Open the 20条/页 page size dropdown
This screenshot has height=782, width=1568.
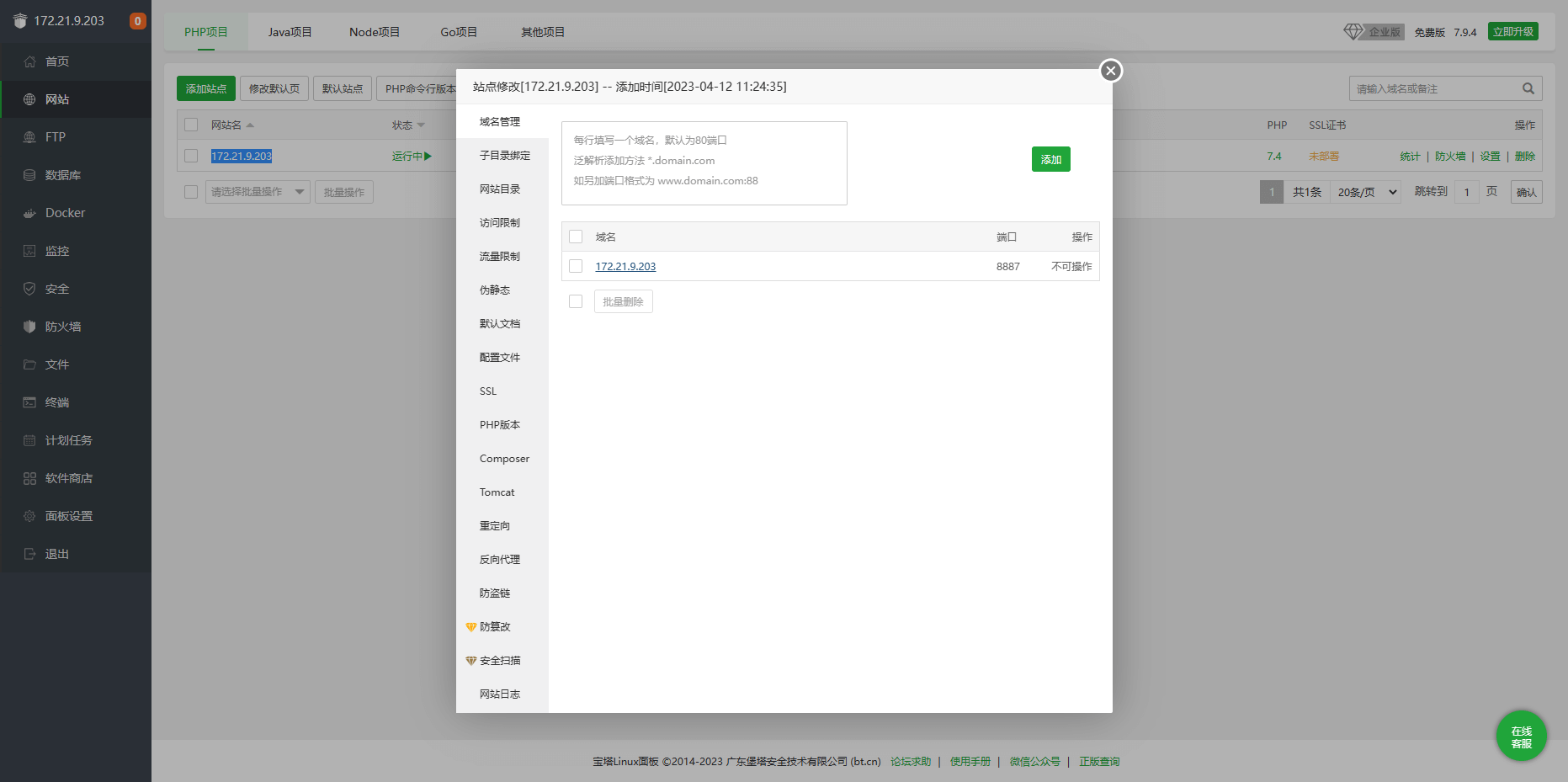click(x=1365, y=191)
